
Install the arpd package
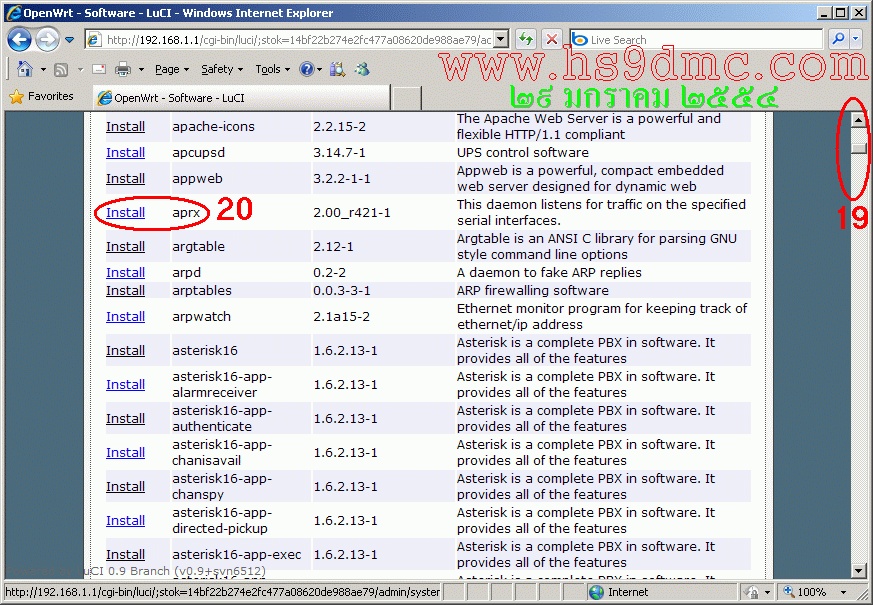125,273
